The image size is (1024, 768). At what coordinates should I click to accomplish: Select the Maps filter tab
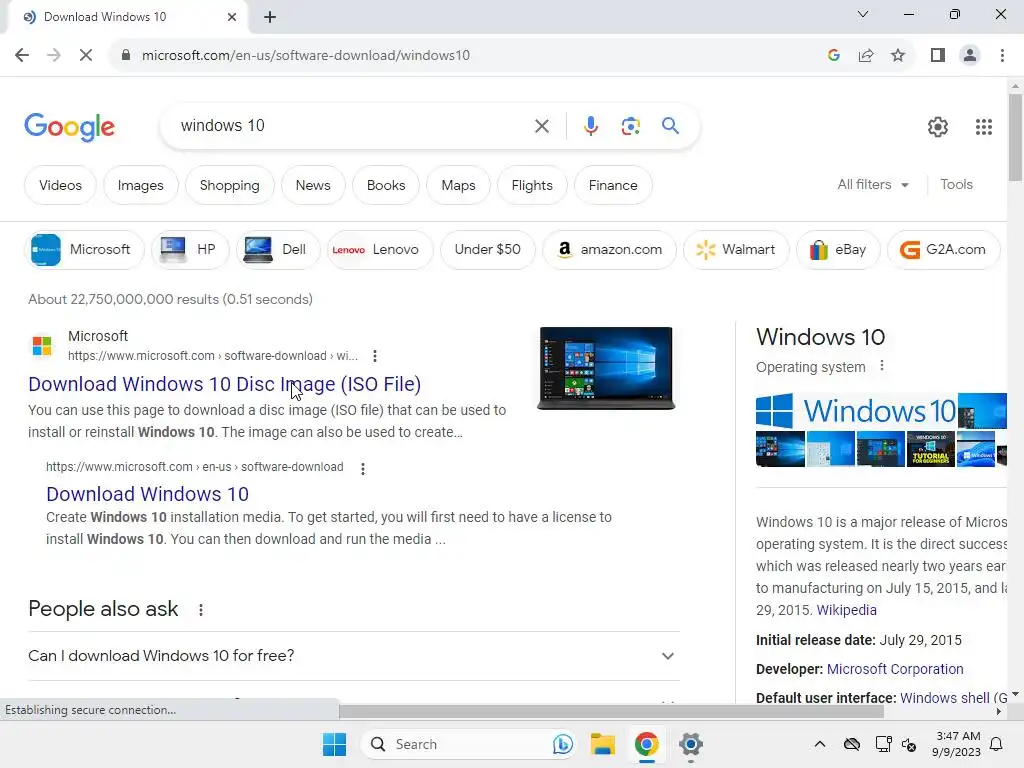[x=458, y=185]
